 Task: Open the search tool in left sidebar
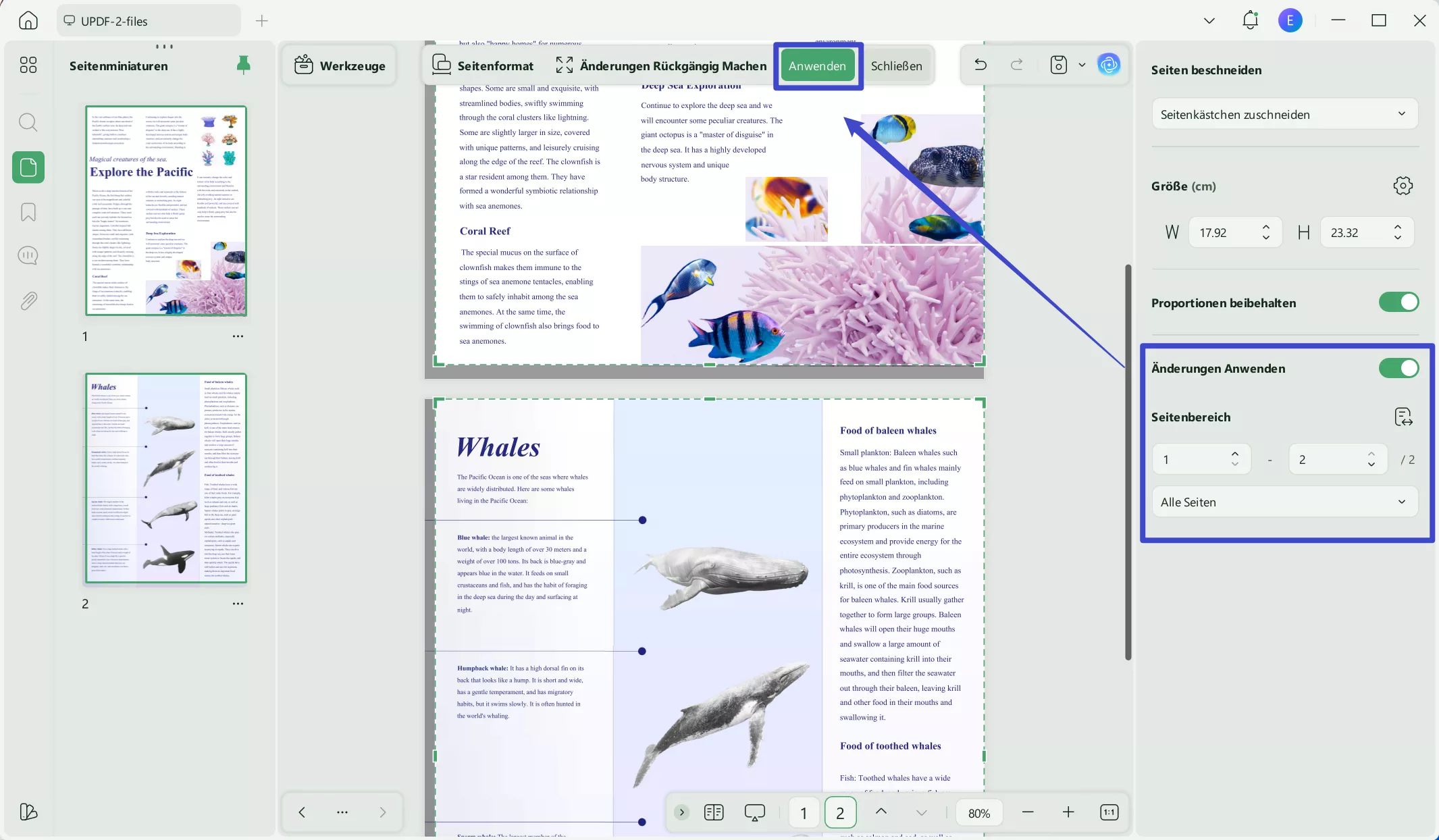click(28, 122)
